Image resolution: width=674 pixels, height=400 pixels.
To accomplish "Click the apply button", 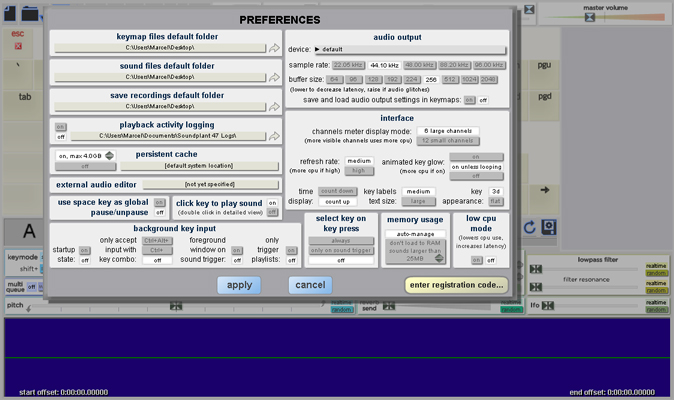I will click(239, 285).
